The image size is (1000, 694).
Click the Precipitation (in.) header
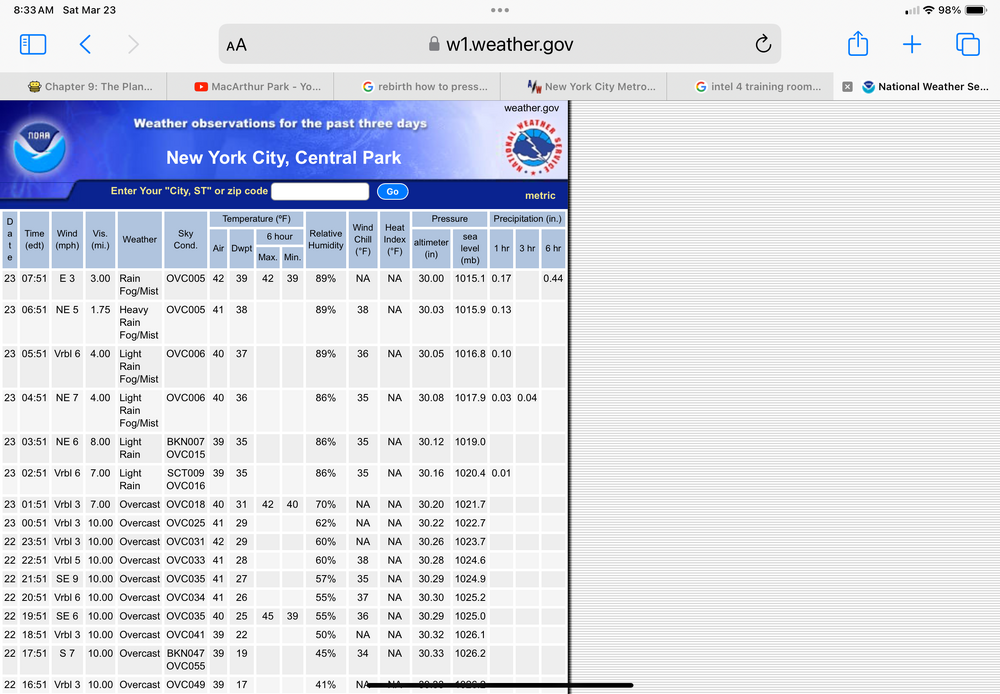(527, 219)
